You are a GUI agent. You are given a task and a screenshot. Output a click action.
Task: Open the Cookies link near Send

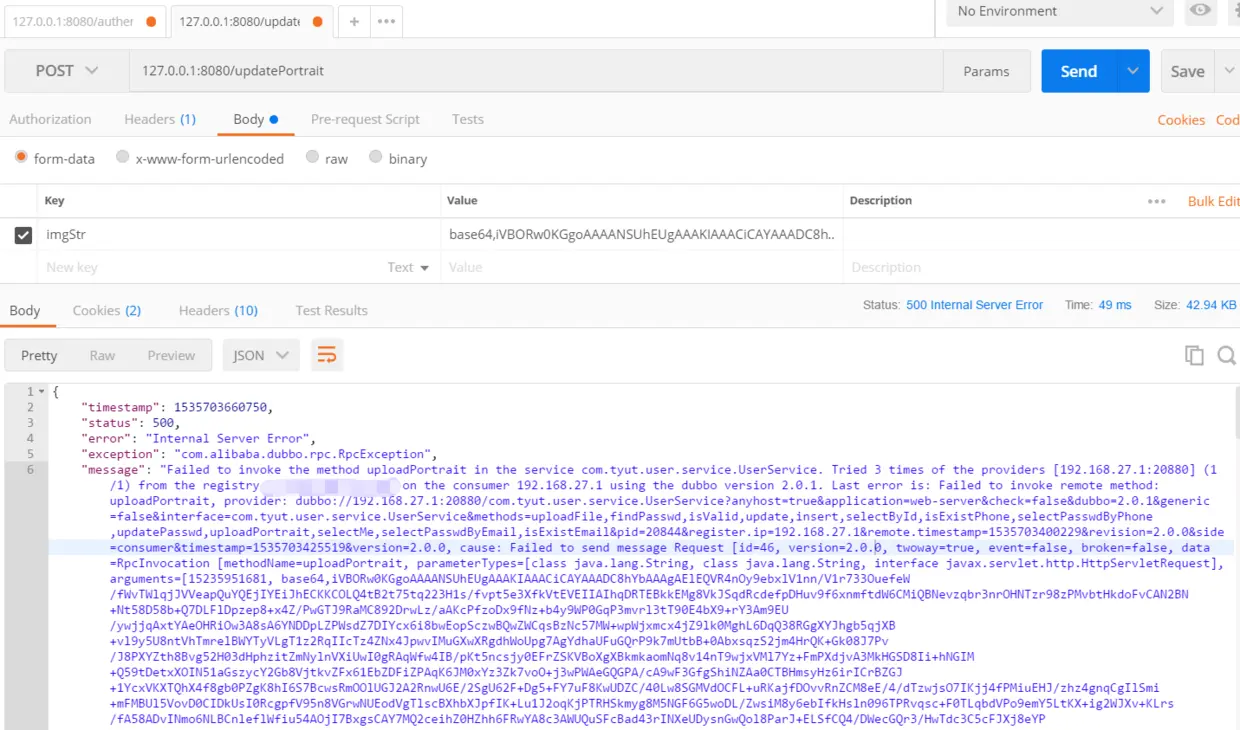coord(1181,120)
